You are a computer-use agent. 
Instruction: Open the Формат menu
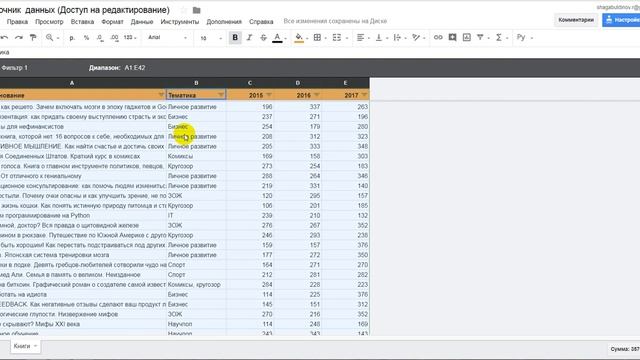112,22
